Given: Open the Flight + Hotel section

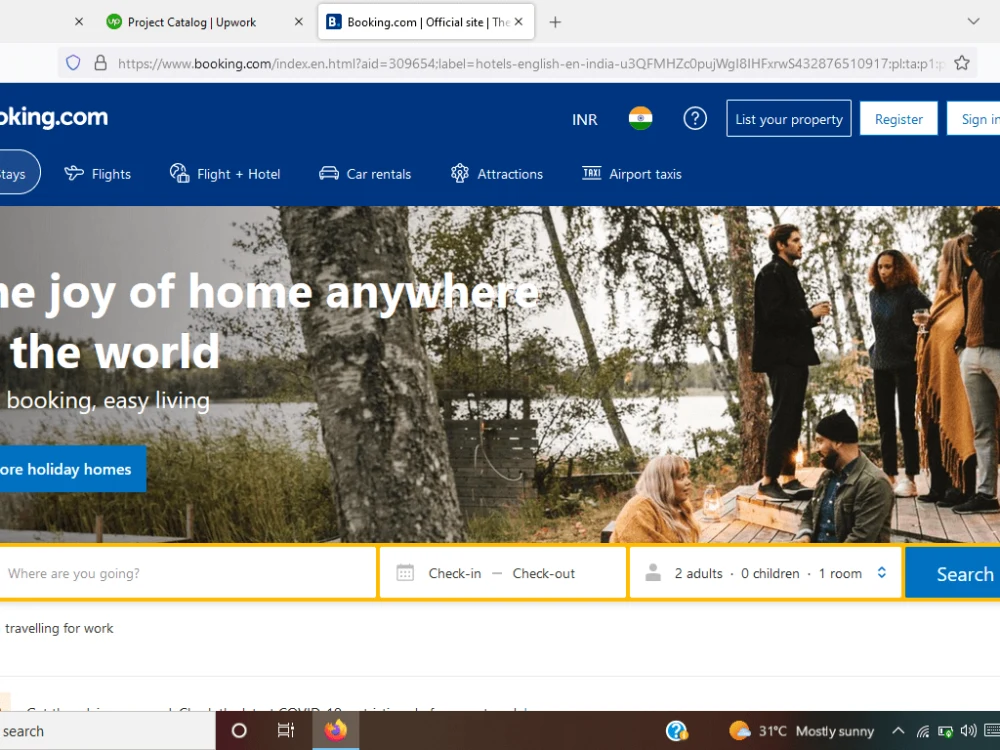Looking at the screenshot, I should (224, 174).
